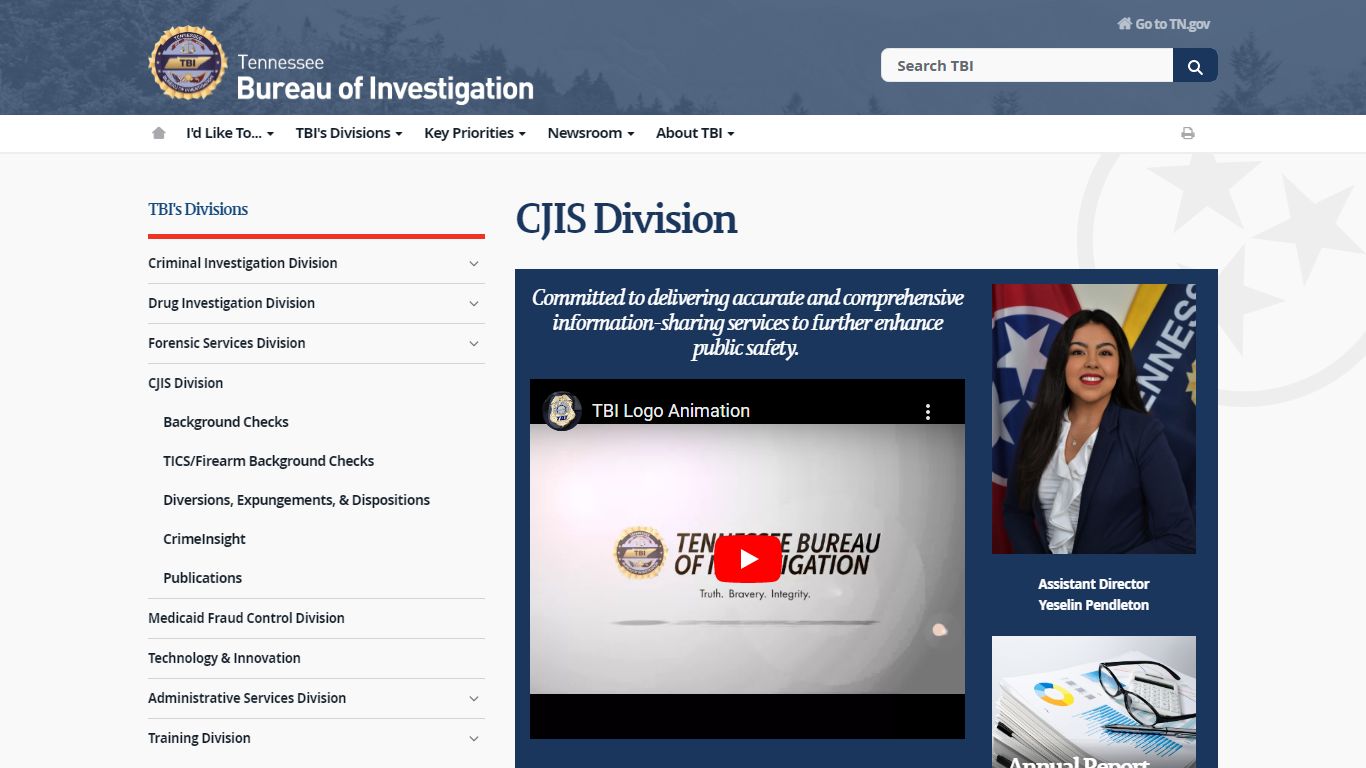1366x768 pixels.
Task: Click the home icon in navigation bar
Action: click(158, 133)
